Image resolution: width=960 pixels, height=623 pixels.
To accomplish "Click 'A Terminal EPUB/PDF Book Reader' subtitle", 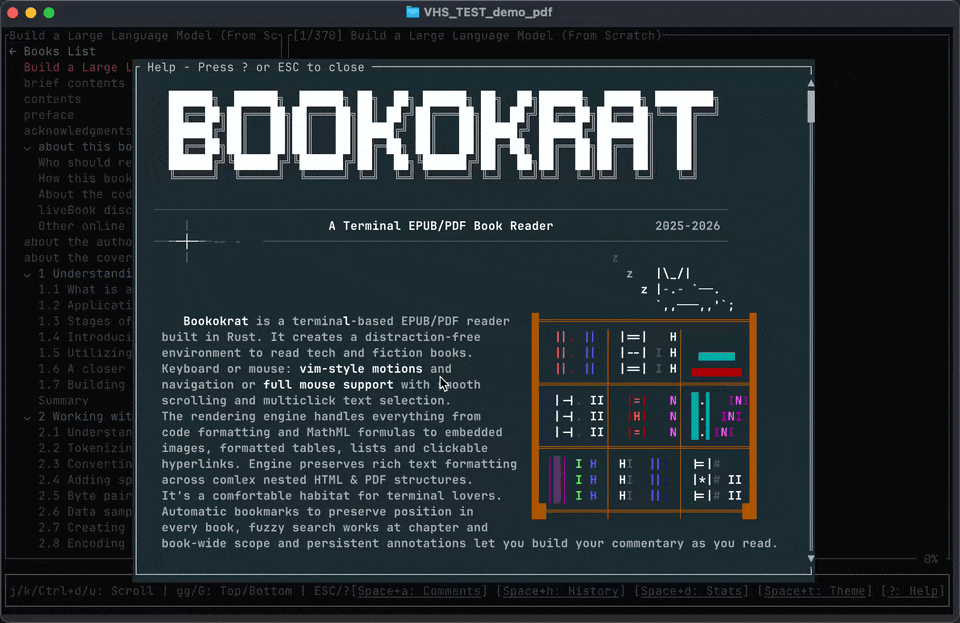I will [x=441, y=226].
